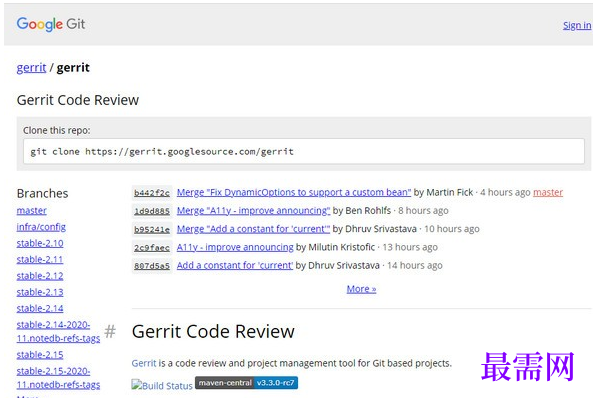Open Merge 'A11y - improve announcing' commit
The image size is (593, 398).
[x=253, y=211]
